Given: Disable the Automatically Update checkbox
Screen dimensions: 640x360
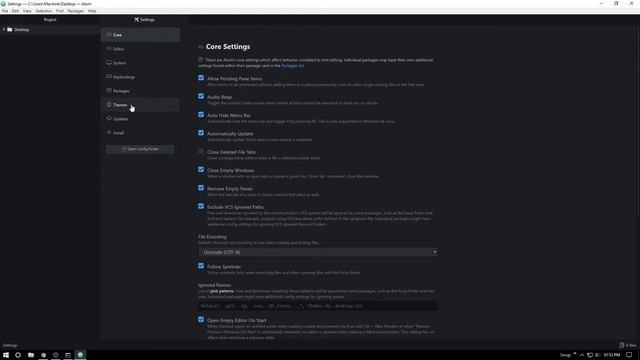Looking at the screenshot, I should tap(201, 133).
